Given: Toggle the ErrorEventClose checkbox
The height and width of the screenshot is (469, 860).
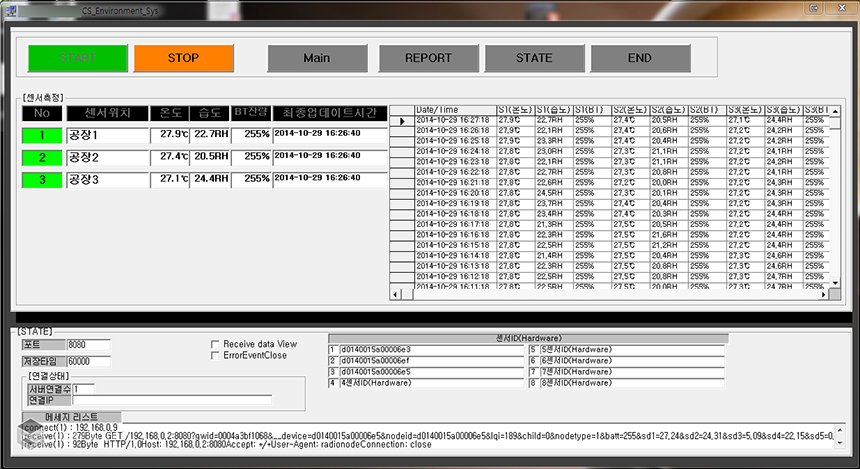Looking at the screenshot, I should click(215, 355).
